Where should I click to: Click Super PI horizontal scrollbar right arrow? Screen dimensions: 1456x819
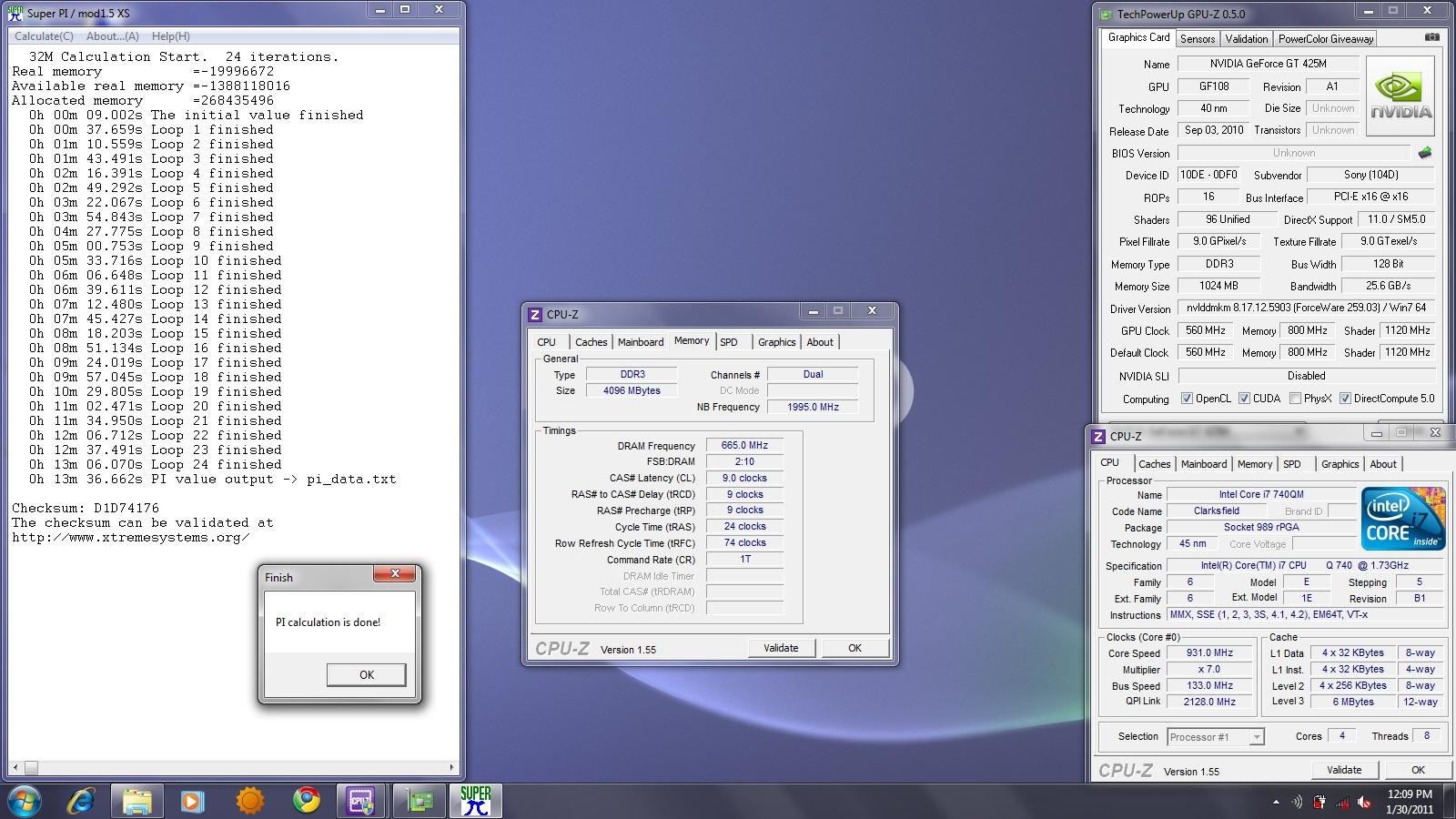point(451,768)
